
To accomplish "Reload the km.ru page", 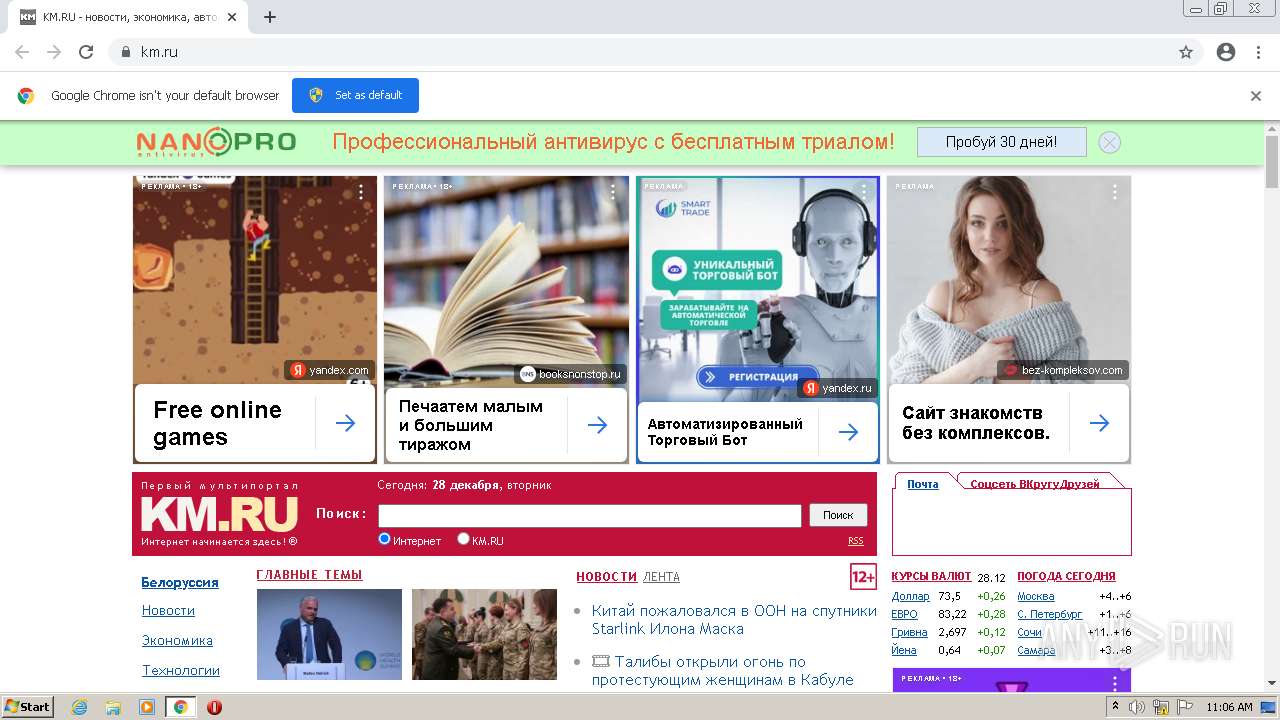I will tap(86, 52).
